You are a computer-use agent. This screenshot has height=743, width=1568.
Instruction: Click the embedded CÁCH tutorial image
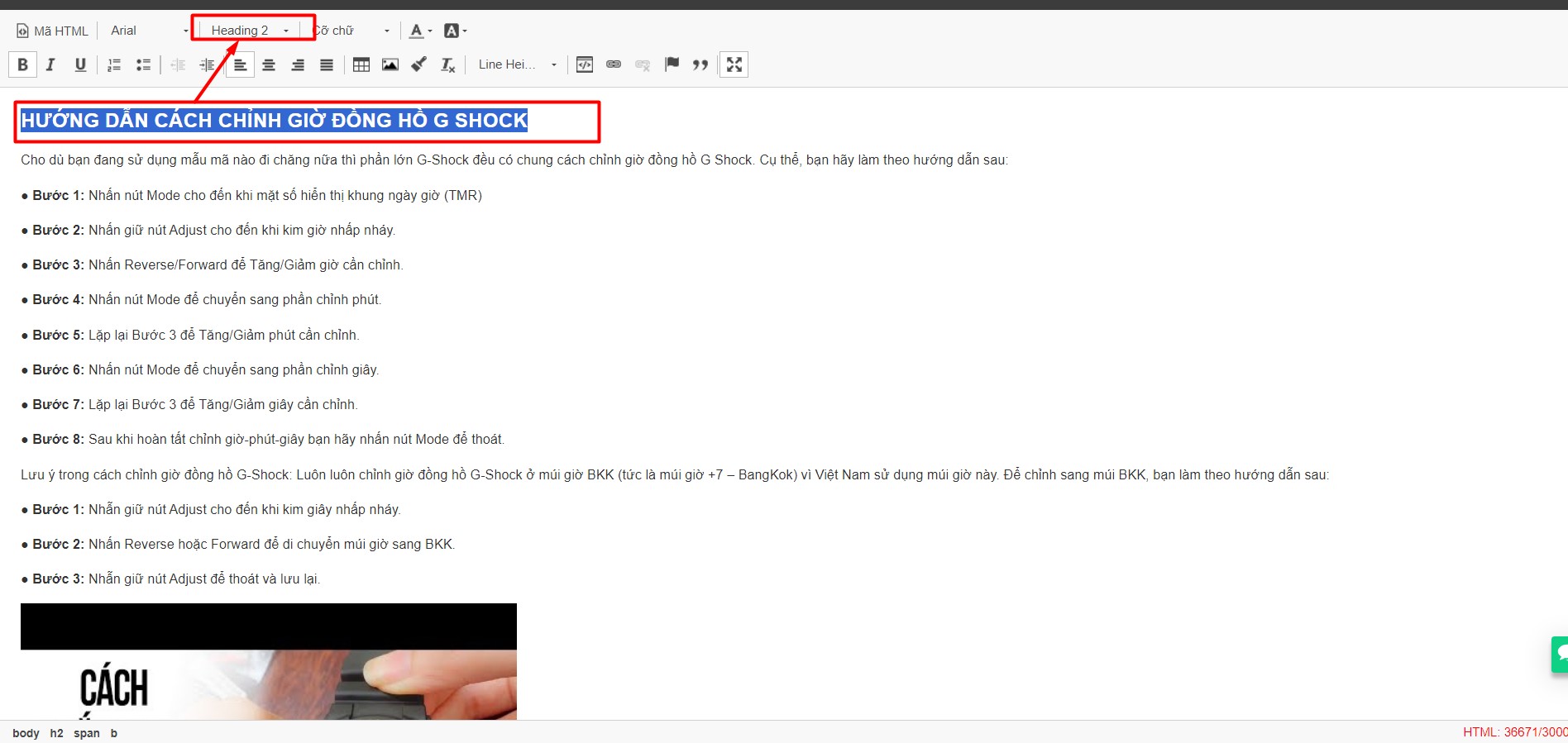pyautogui.click(x=269, y=661)
